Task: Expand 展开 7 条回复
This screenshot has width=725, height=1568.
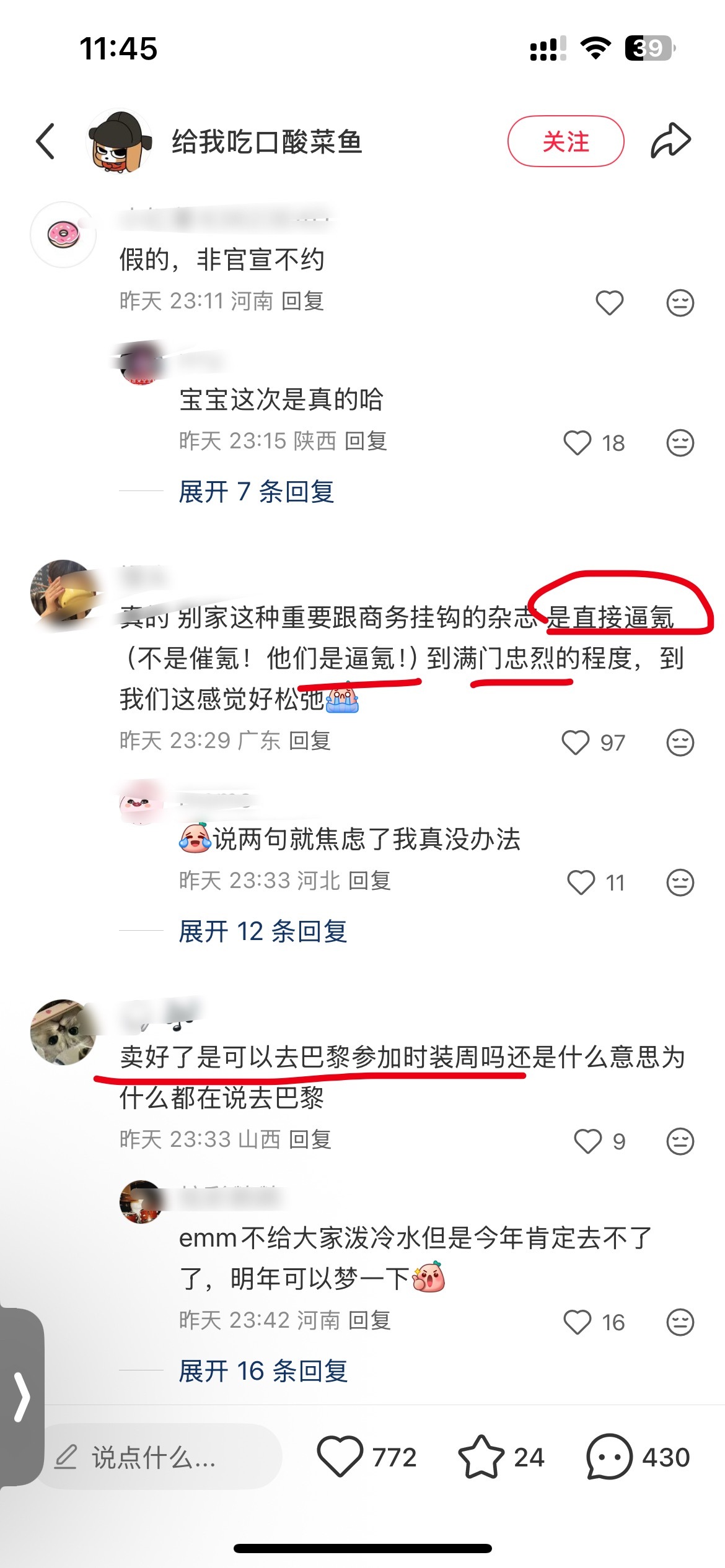Action: tap(257, 492)
